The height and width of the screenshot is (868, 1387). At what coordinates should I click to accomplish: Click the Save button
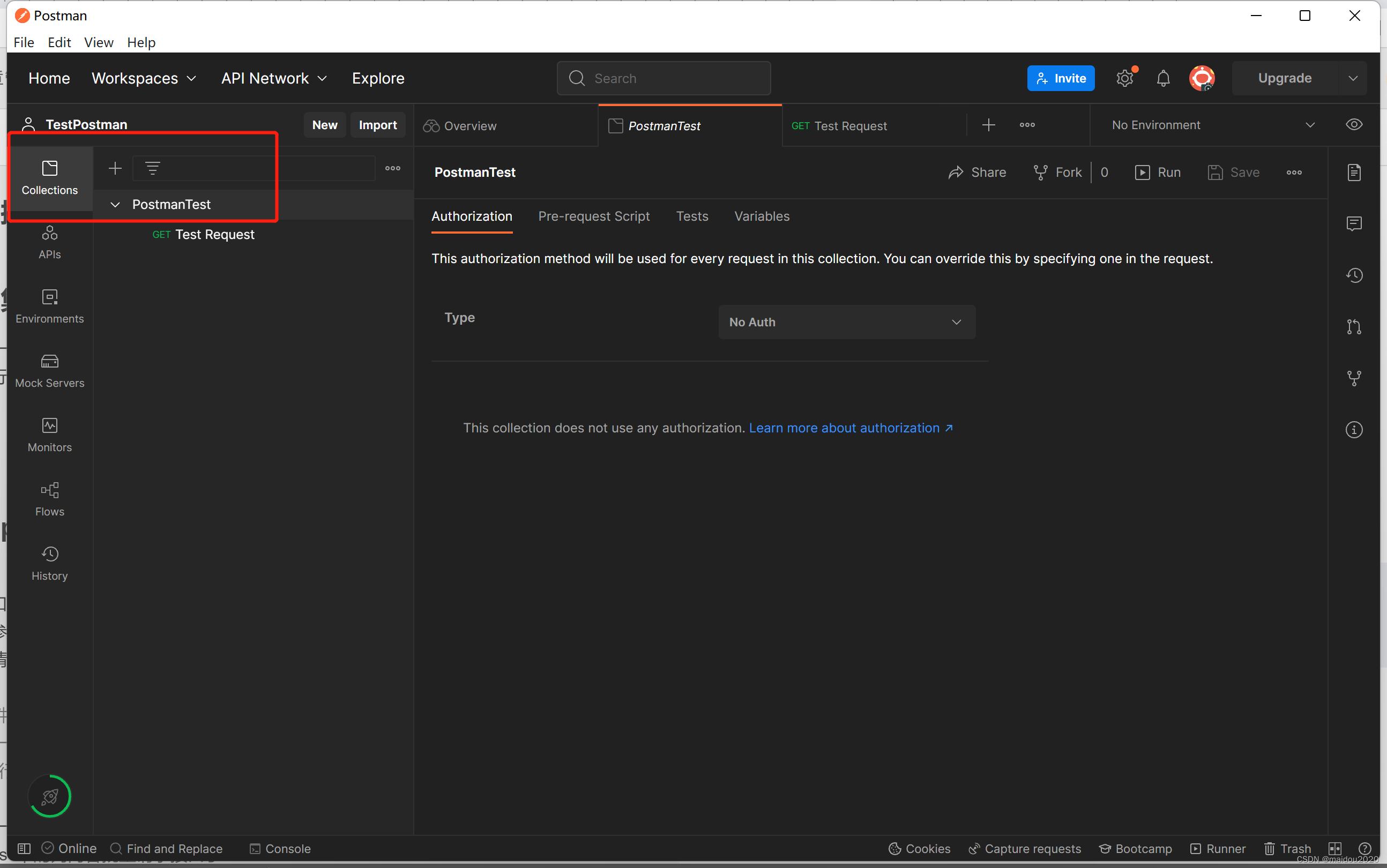pyautogui.click(x=1233, y=172)
